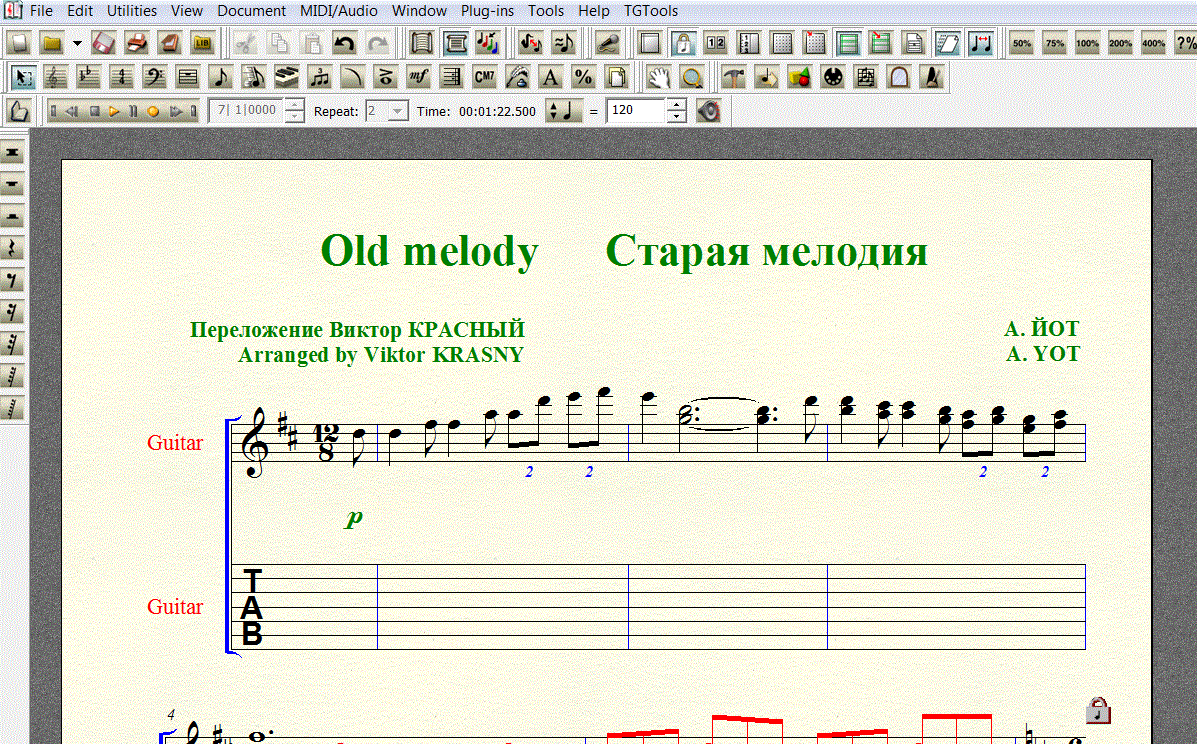This screenshot has height=744, width=1197.
Task: Open the Utilities menu
Action: pos(132,11)
